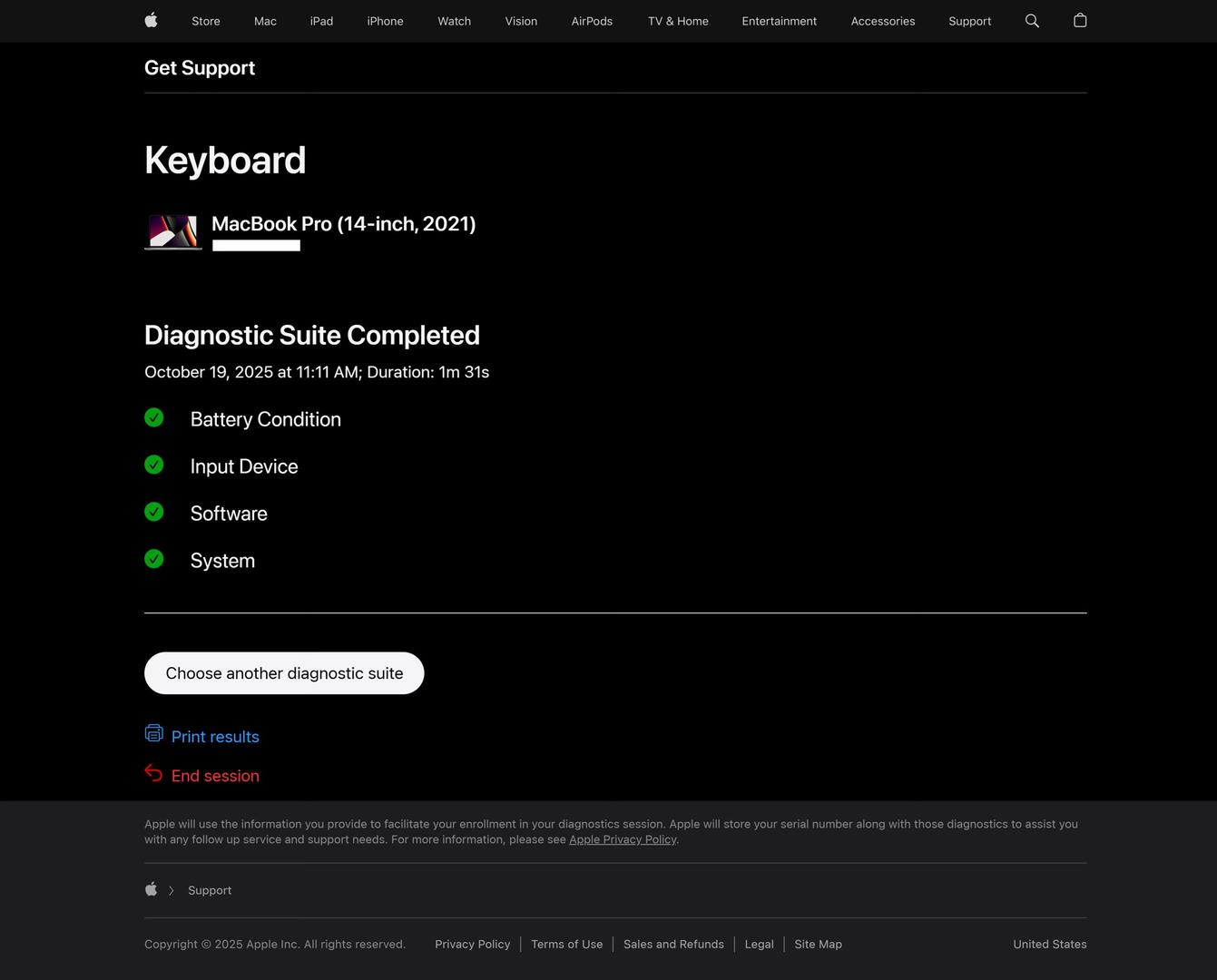Open the shopping bag icon
Viewport: 1217px width, 980px height.
click(x=1080, y=20)
